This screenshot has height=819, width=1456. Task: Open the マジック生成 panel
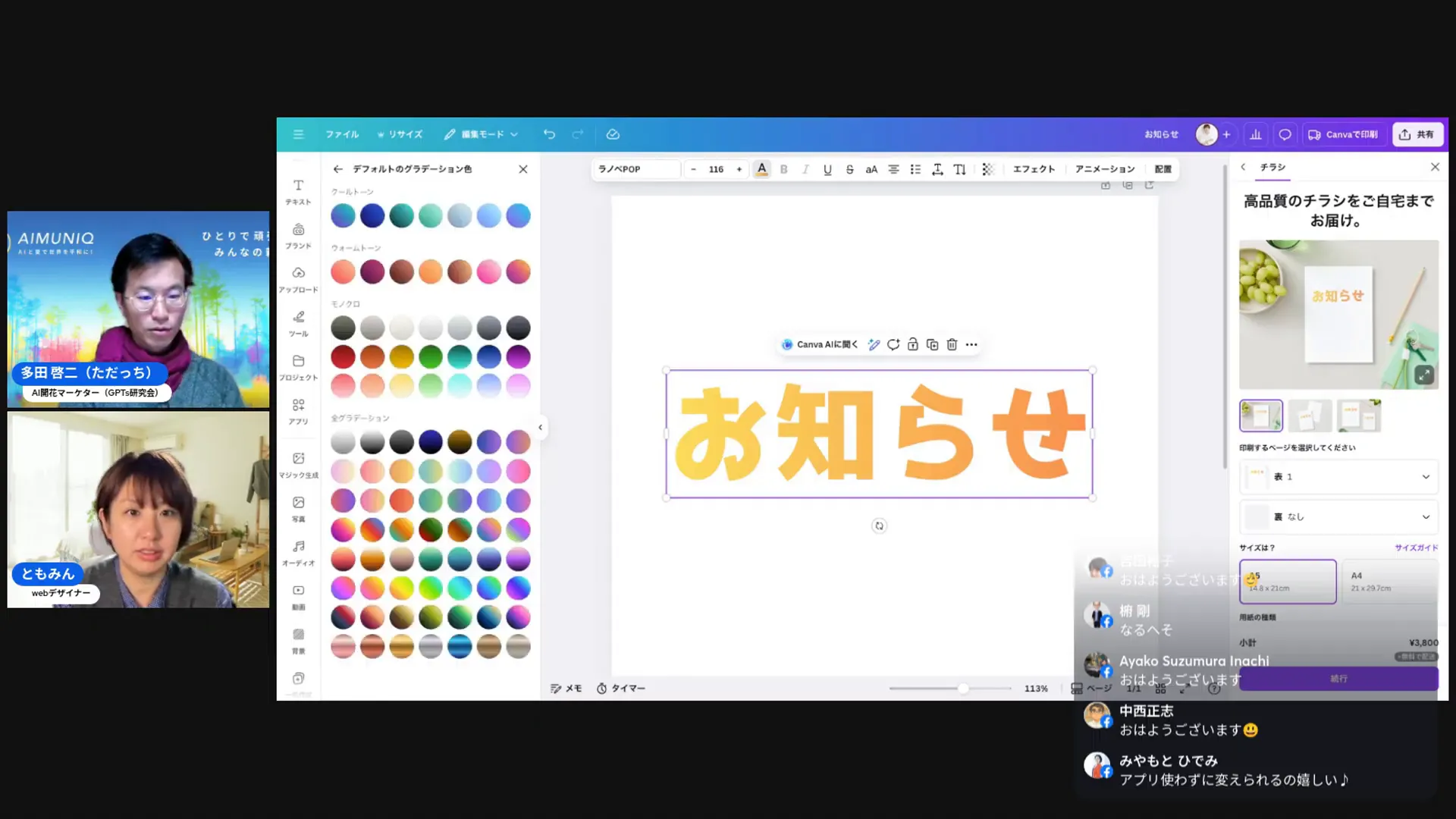(x=298, y=463)
